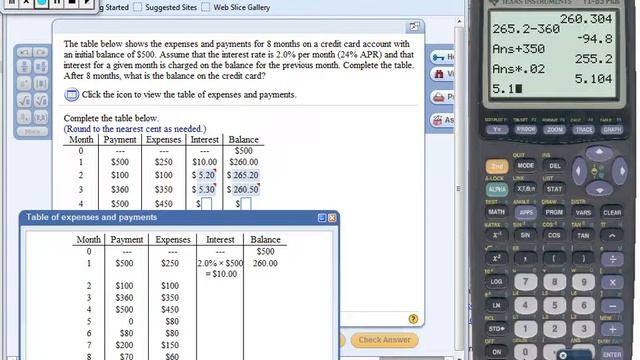Click the month 3 balance field showing 260.50

click(x=245, y=189)
